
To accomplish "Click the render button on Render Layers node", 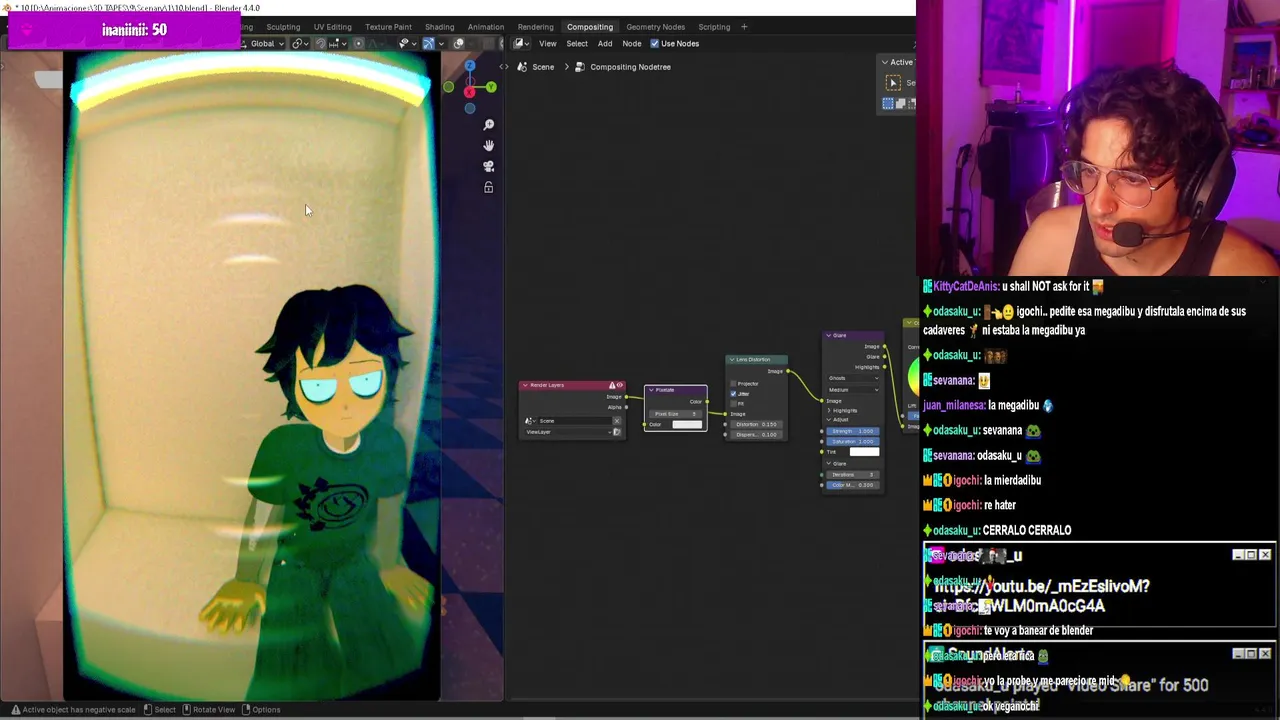I will [617, 432].
